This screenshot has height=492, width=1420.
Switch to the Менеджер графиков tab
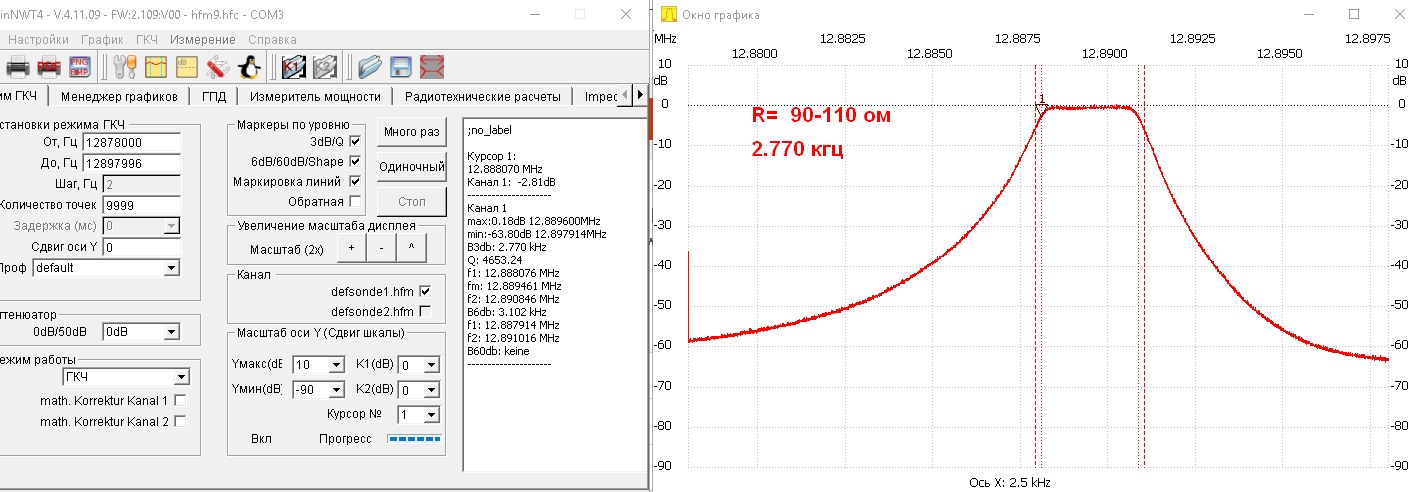pyautogui.click(x=119, y=97)
